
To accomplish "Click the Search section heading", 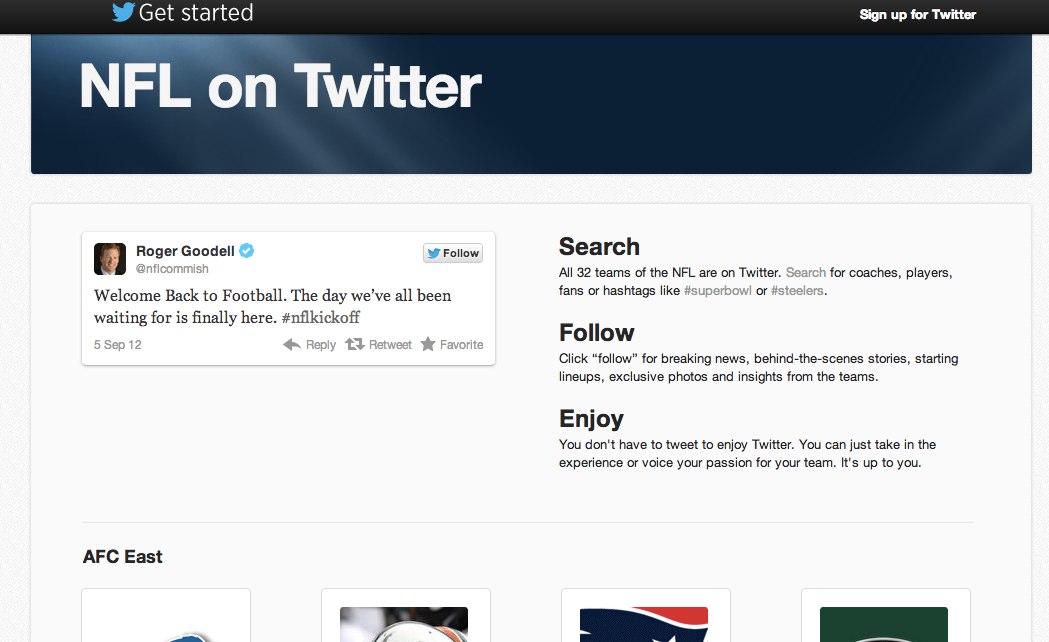I will (599, 247).
